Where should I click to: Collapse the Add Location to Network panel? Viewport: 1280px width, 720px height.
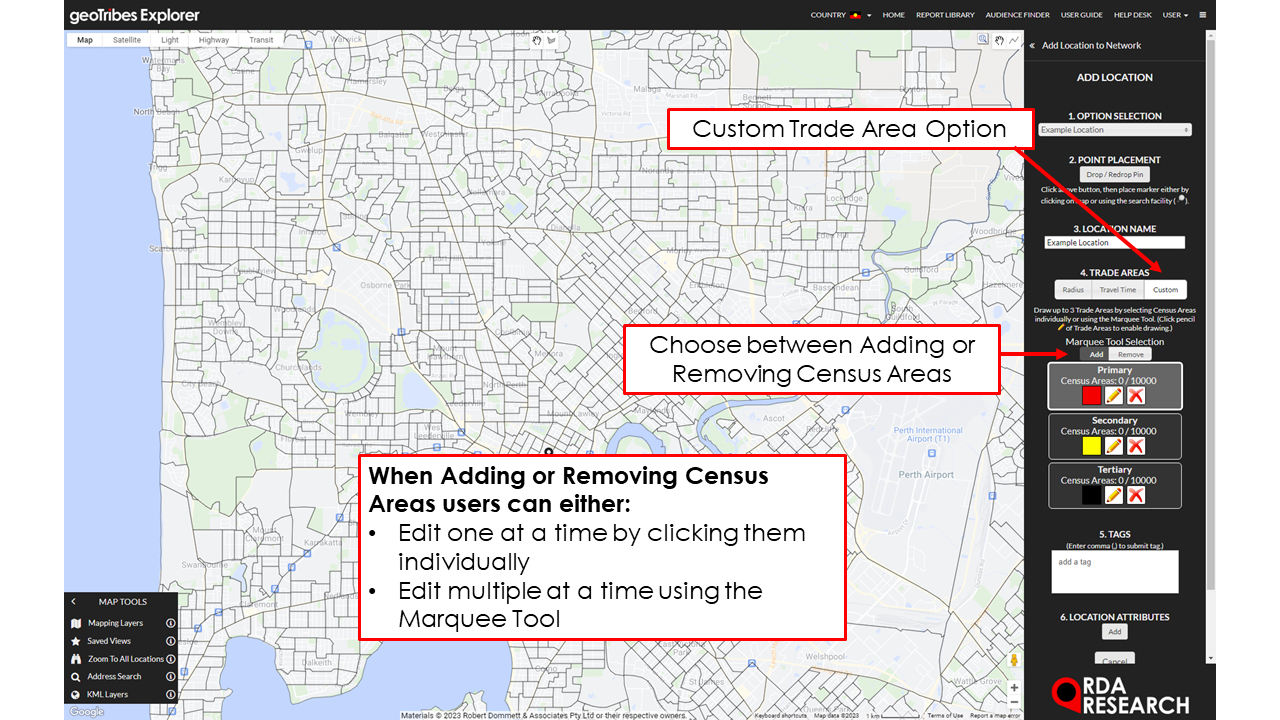[x=1032, y=45]
